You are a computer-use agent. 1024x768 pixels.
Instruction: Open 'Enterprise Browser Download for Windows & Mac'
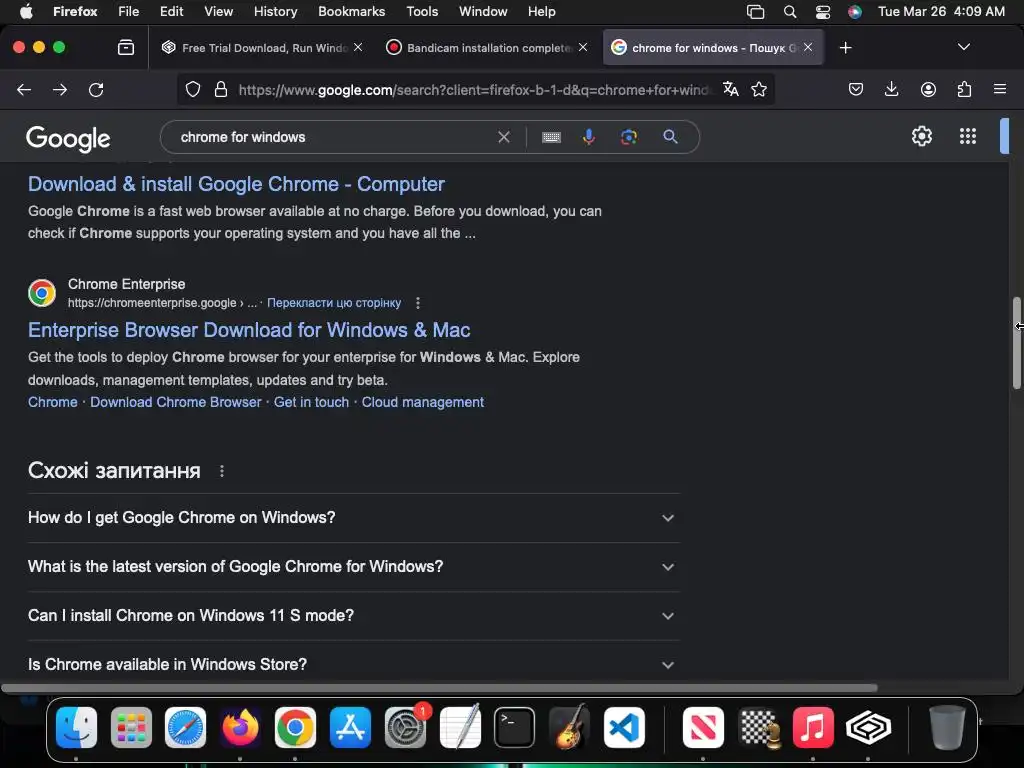point(249,330)
